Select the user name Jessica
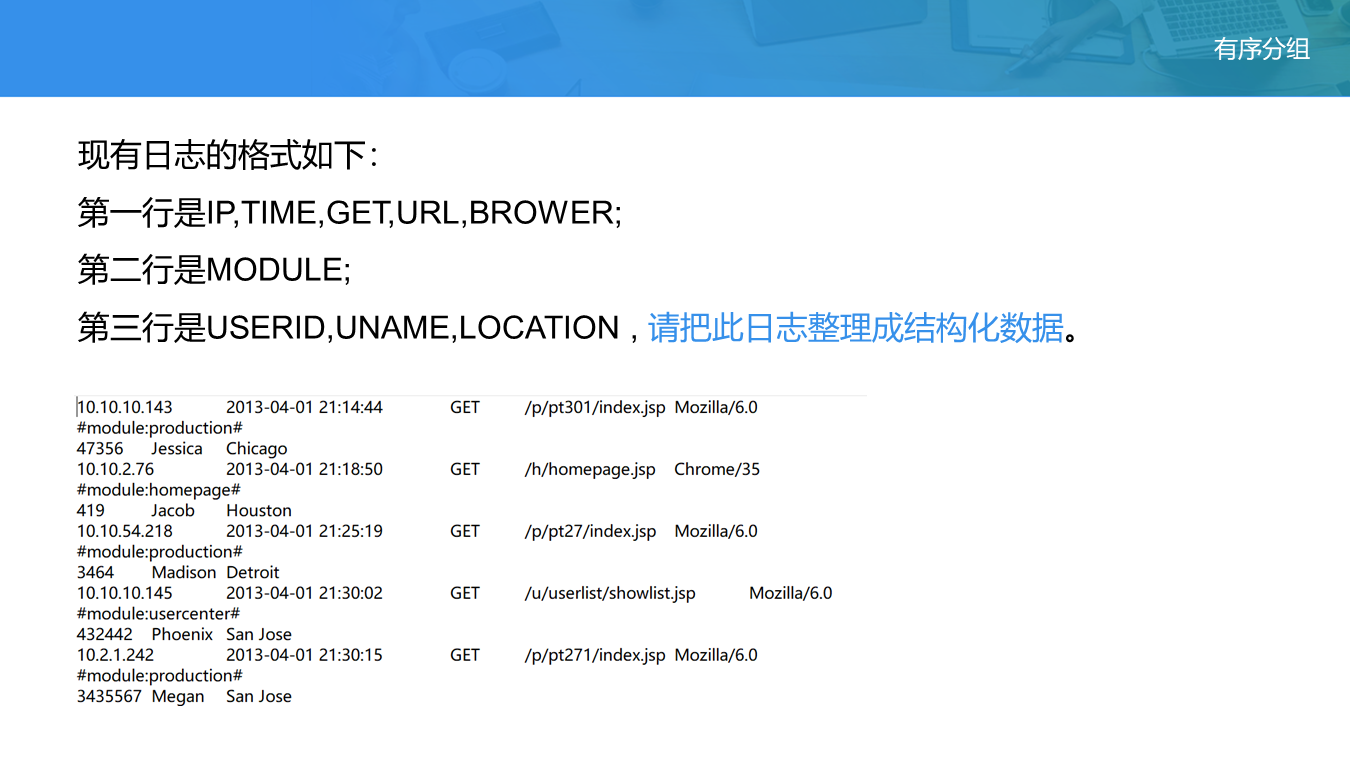 177,449
